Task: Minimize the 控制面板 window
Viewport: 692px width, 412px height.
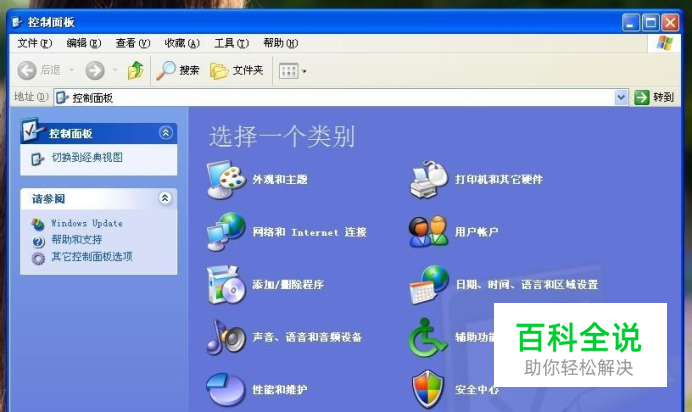Action: (x=631, y=22)
